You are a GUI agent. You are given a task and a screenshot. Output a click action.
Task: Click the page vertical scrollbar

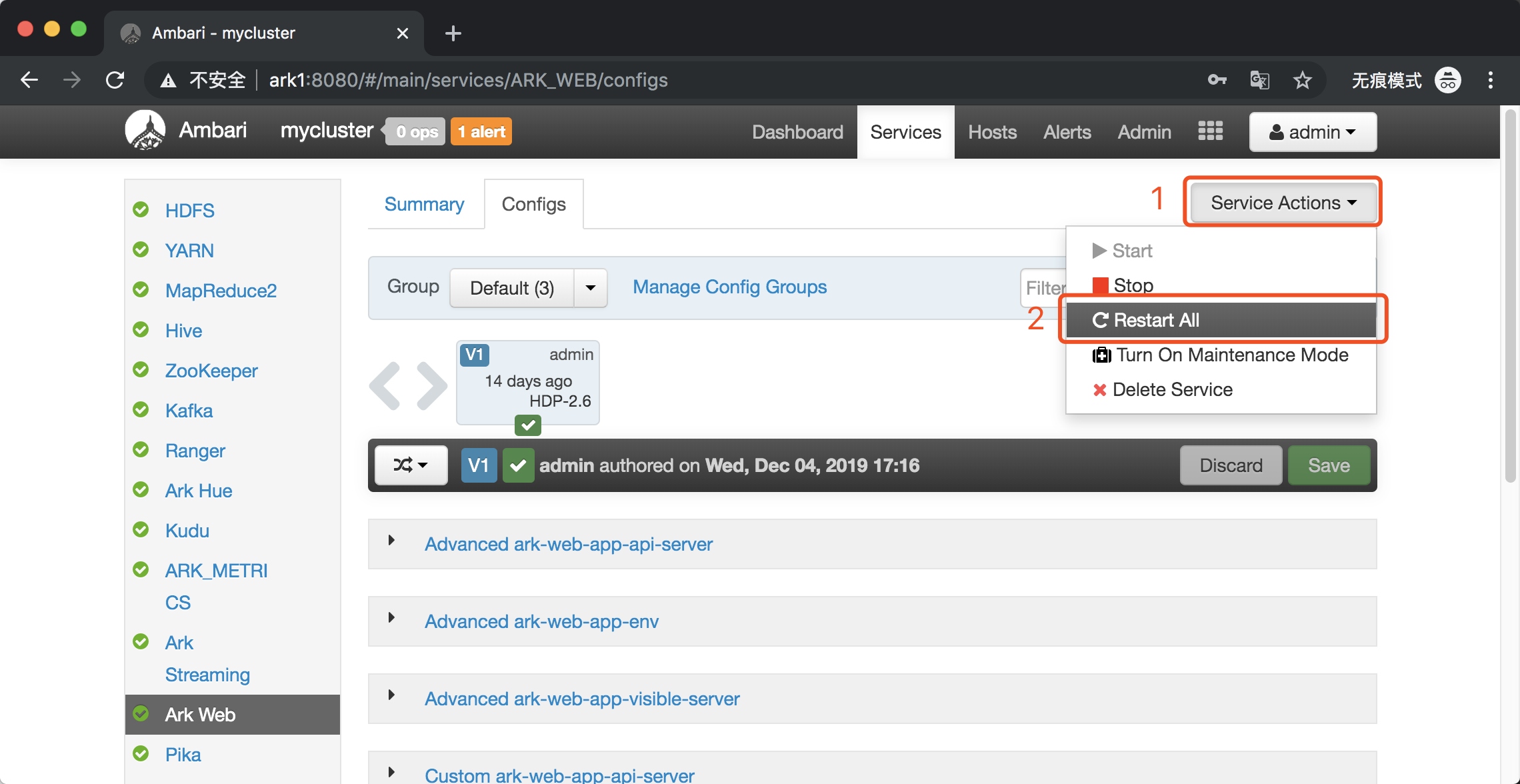1510,293
